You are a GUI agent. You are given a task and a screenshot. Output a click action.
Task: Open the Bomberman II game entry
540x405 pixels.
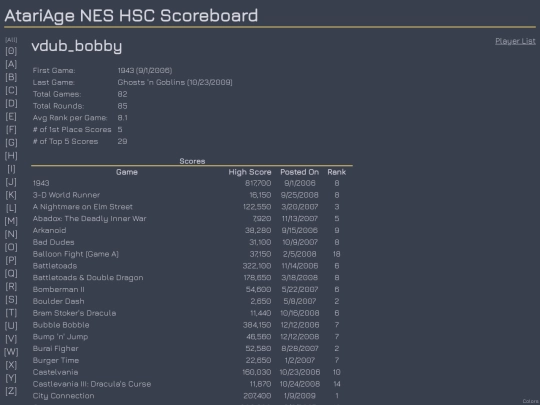click(59, 289)
